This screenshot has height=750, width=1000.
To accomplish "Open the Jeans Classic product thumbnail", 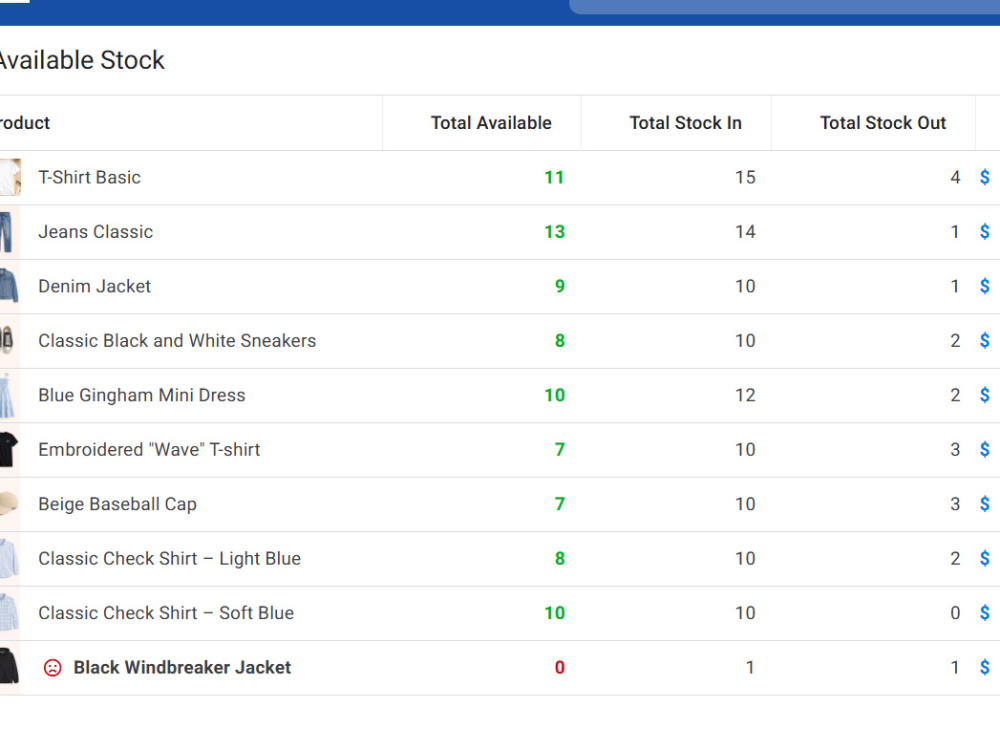I will pos(8,232).
